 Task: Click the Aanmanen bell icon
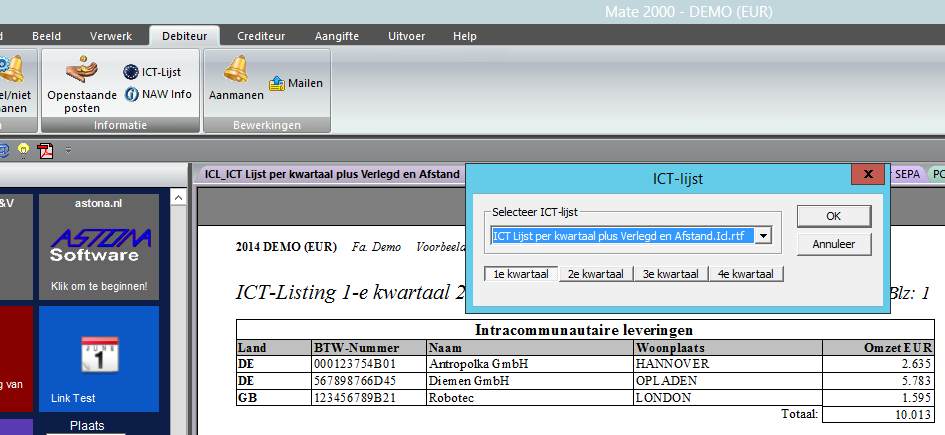click(x=236, y=78)
